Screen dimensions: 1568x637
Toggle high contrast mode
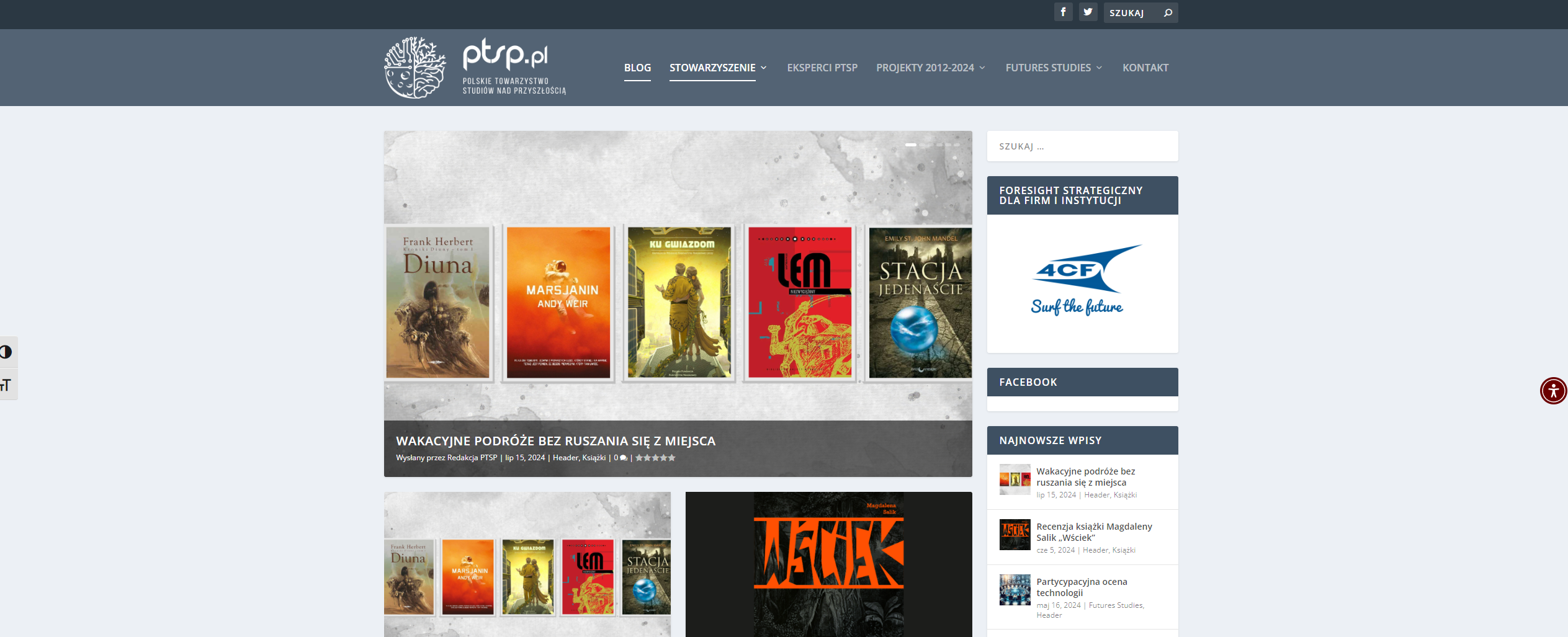click(7, 352)
